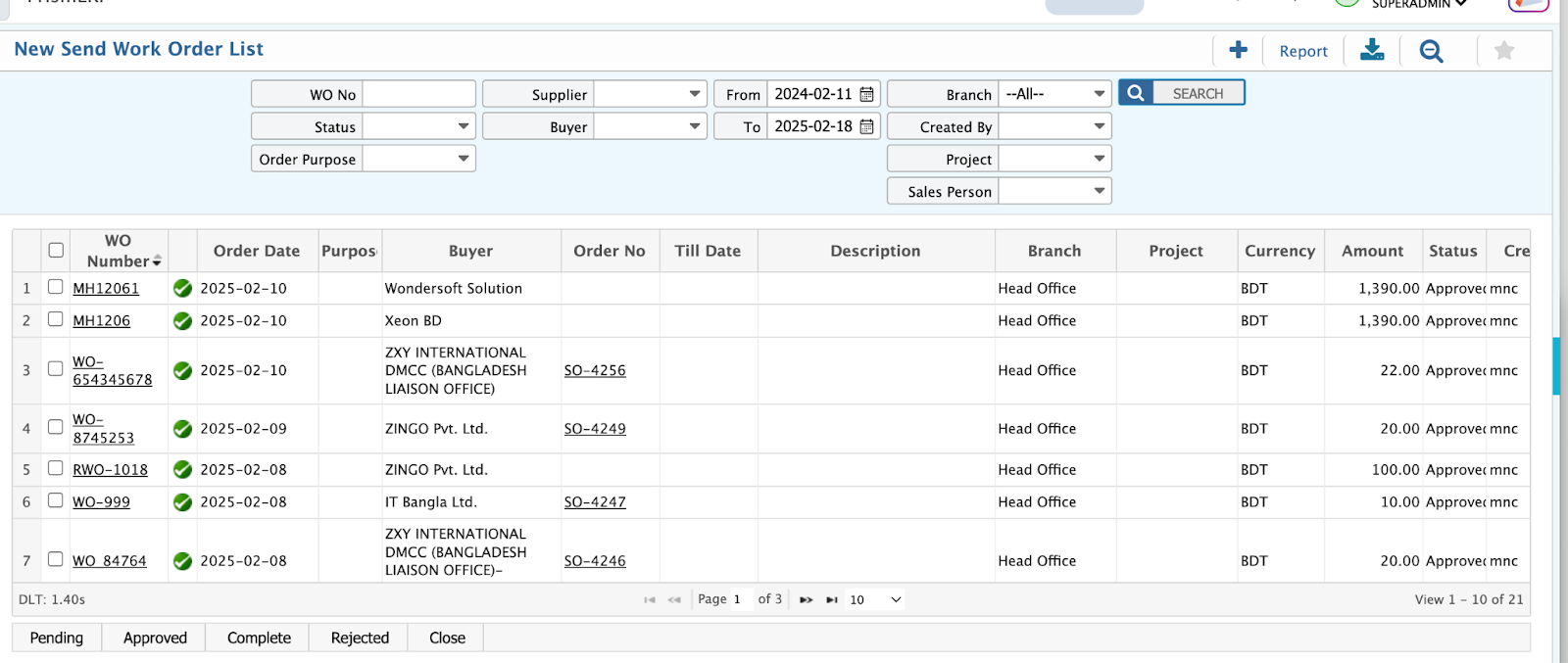The image size is (1568, 663).
Task: Go to previous page pager icon
Action: pyautogui.click(x=674, y=599)
